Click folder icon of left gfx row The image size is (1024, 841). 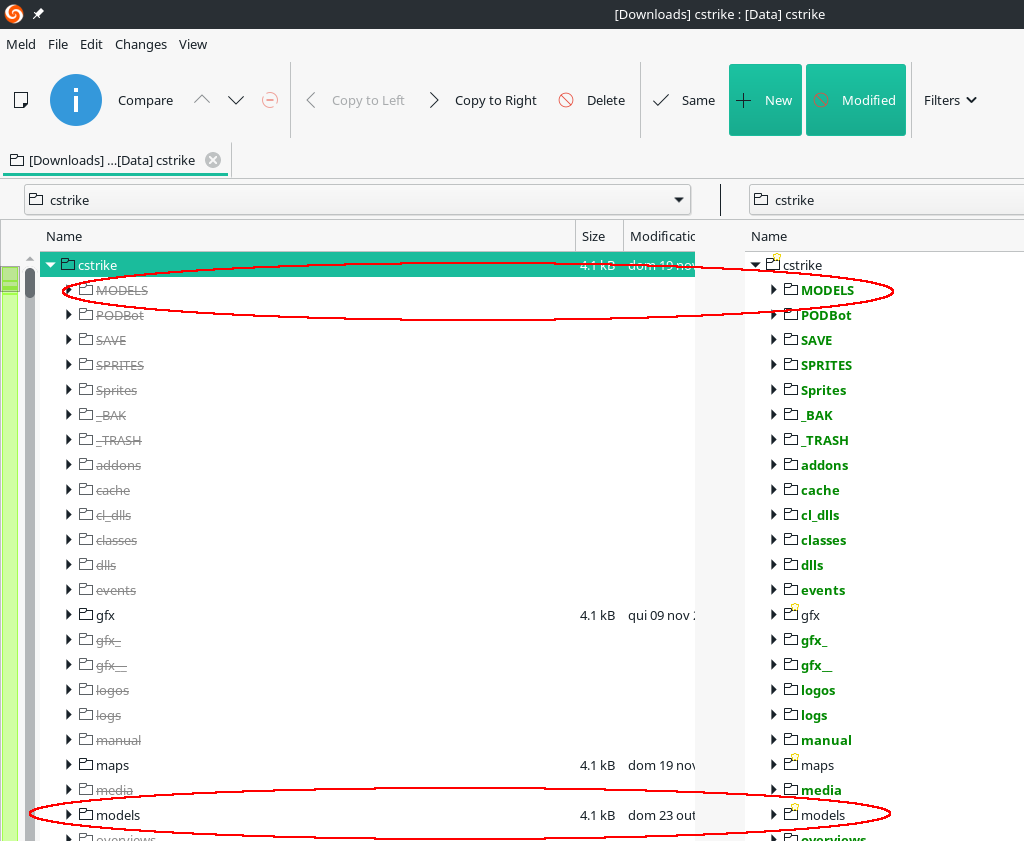(x=86, y=614)
